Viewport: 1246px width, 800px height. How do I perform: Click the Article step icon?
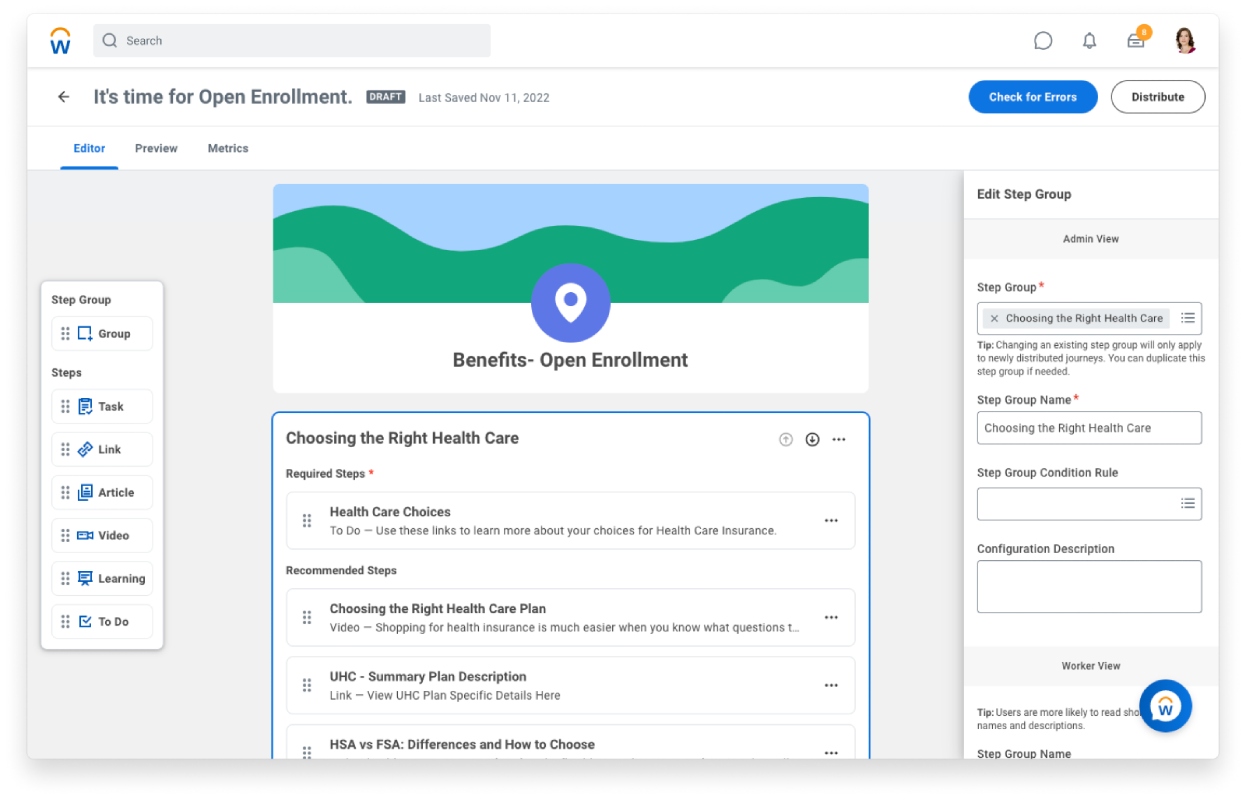[85, 493]
